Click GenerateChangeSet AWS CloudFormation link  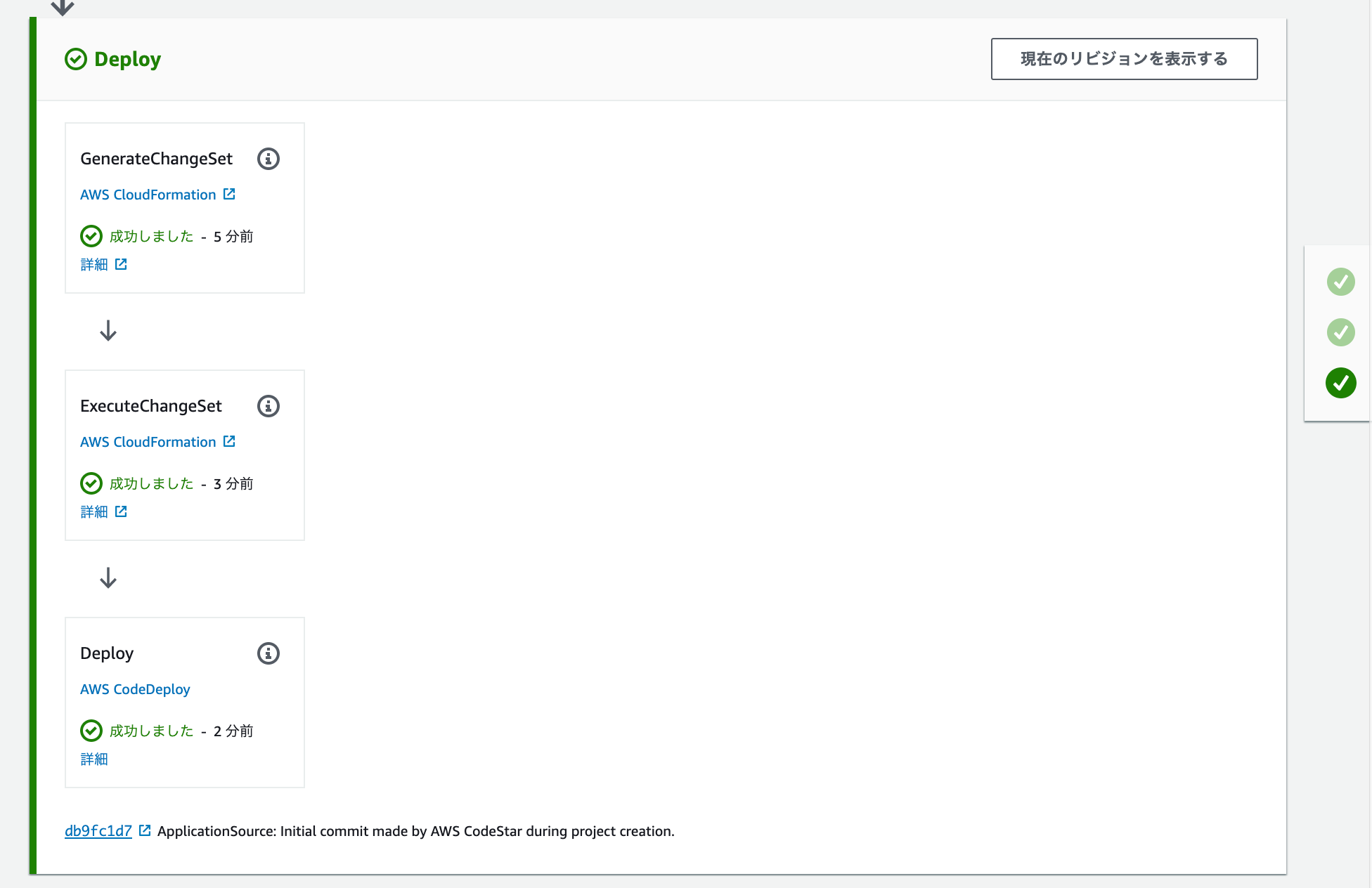click(148, 195)
